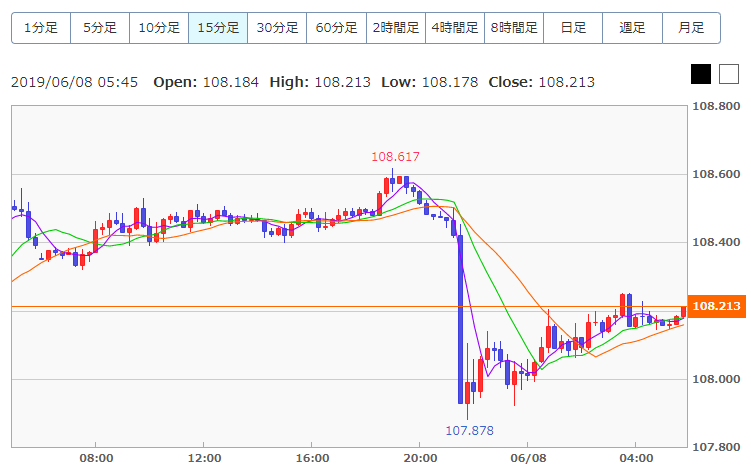Change chart to 2時間足 interval

pyautogui.click(x=396, y=28)
